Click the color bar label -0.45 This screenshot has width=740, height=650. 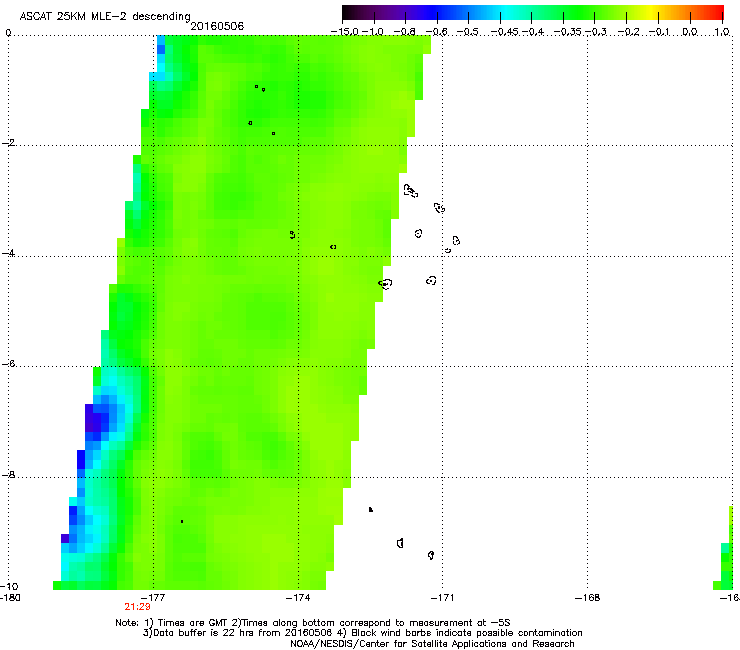[505, 32]
